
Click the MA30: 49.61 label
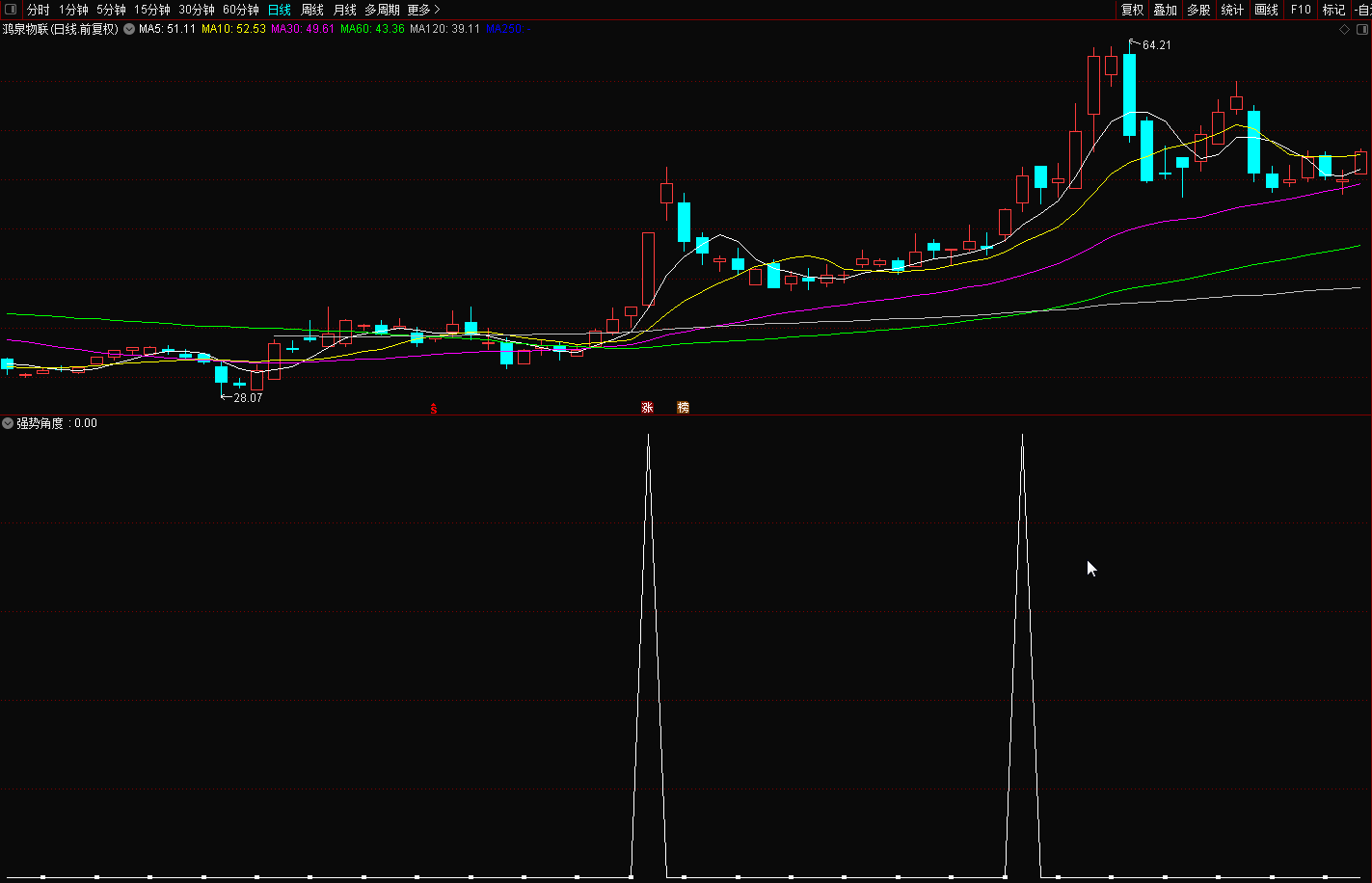[x=303, y=29]
